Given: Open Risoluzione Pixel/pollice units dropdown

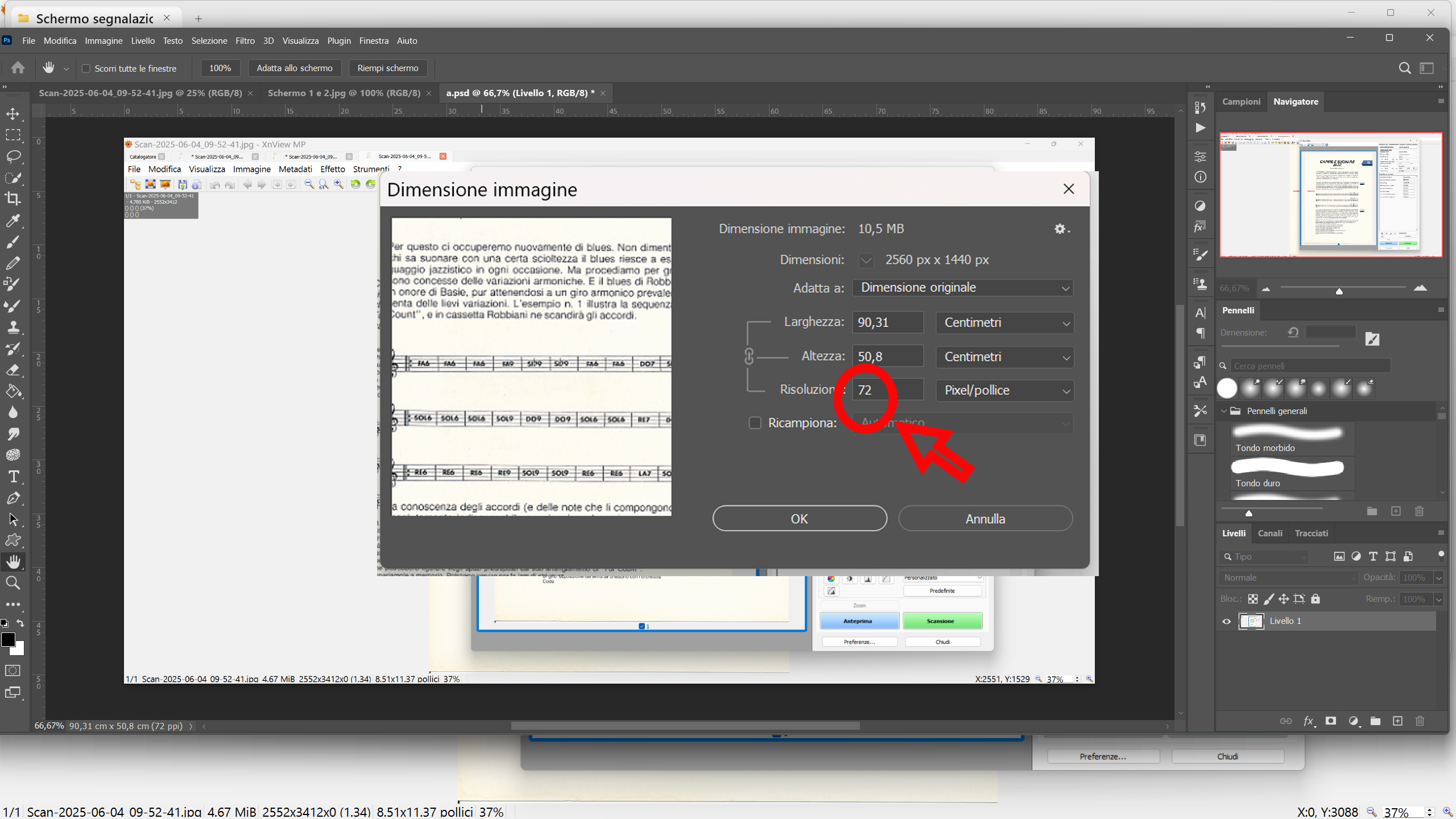Looking at the screenshot, I should 1005,391.
